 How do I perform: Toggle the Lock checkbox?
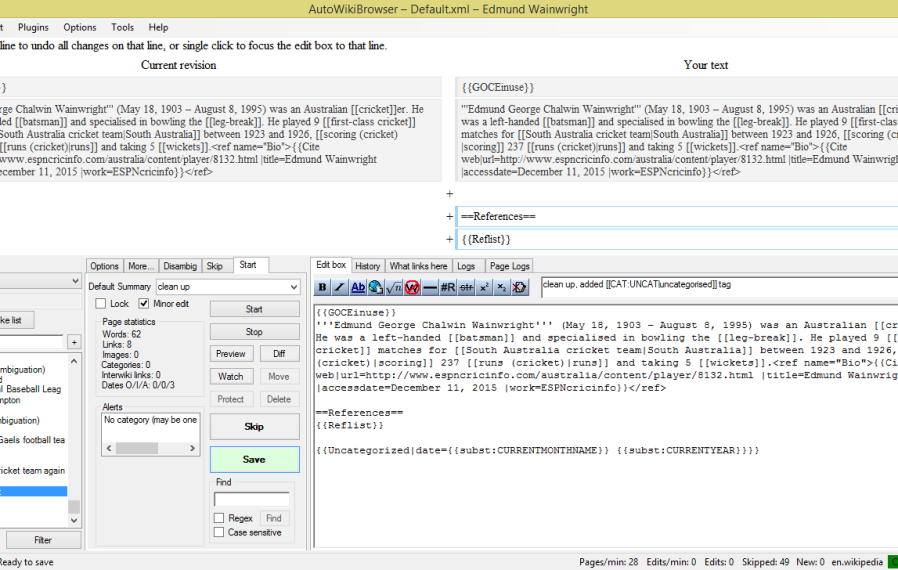pyautogui.click(x=101, y=304)
